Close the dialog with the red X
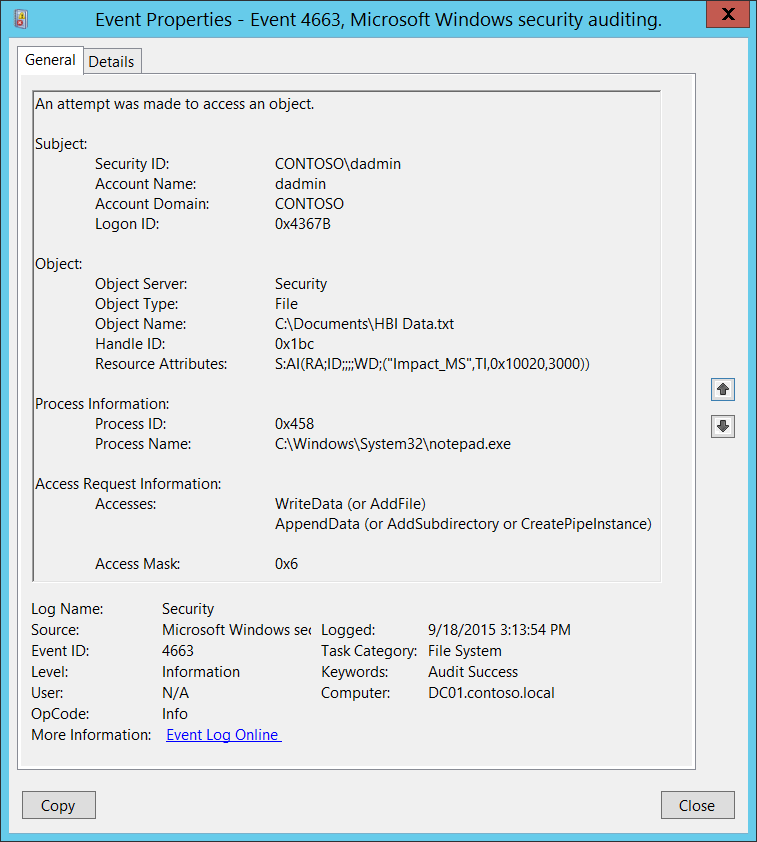Image resolution: width=757 pixels, height=842 pixels. pos(727,14)
